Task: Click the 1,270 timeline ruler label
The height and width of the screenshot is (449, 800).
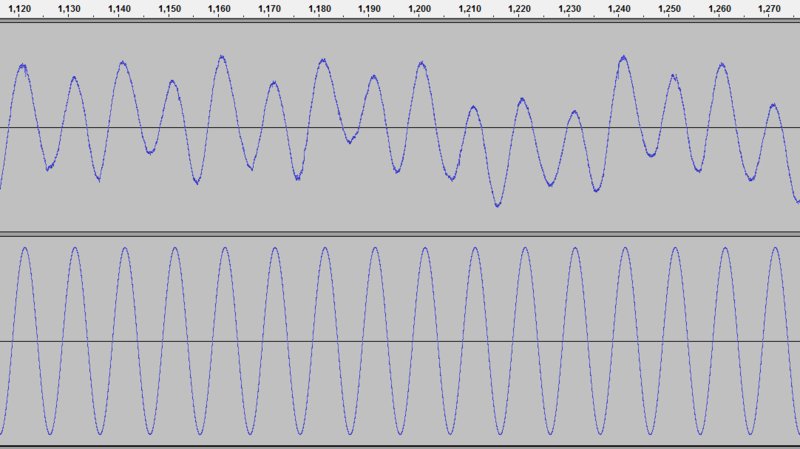Action: click(769, 9)
